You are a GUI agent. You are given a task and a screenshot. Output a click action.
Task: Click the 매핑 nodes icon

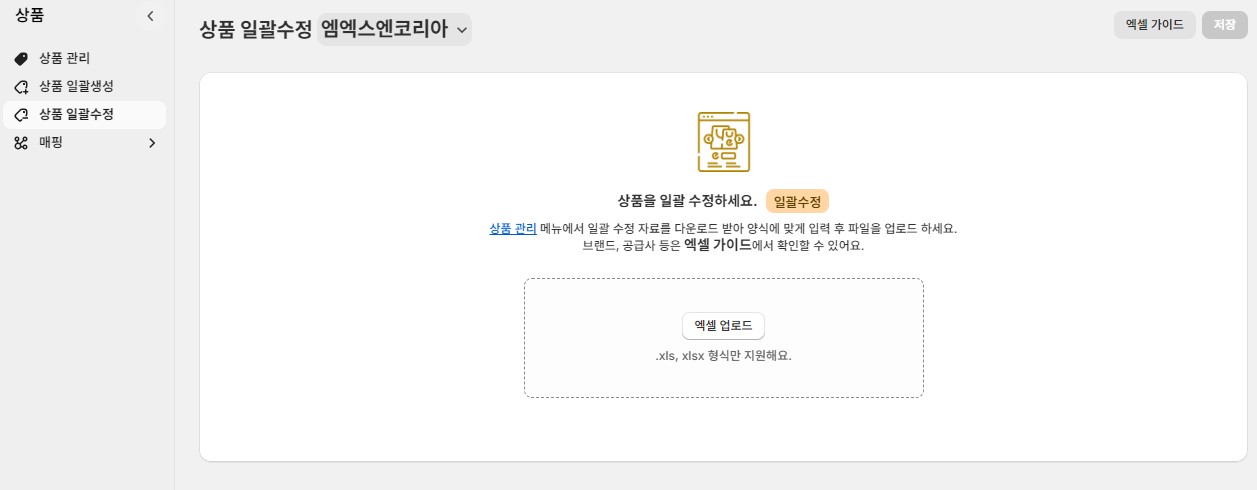click(x=21, y=143)
